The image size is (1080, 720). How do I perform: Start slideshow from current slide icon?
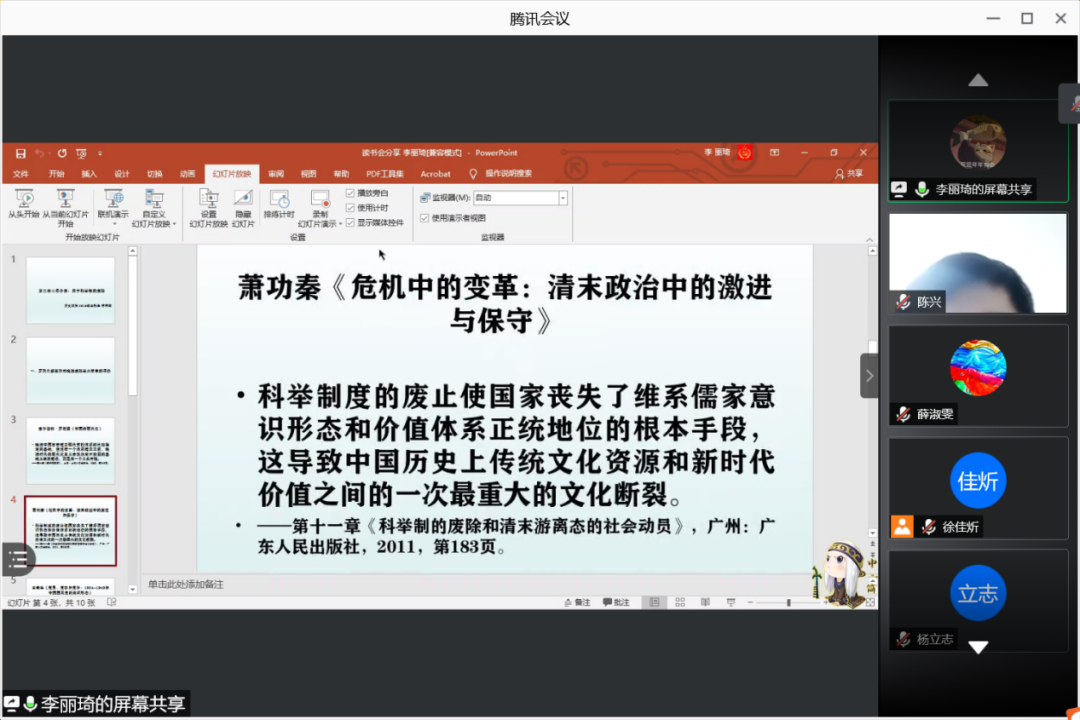66,199
